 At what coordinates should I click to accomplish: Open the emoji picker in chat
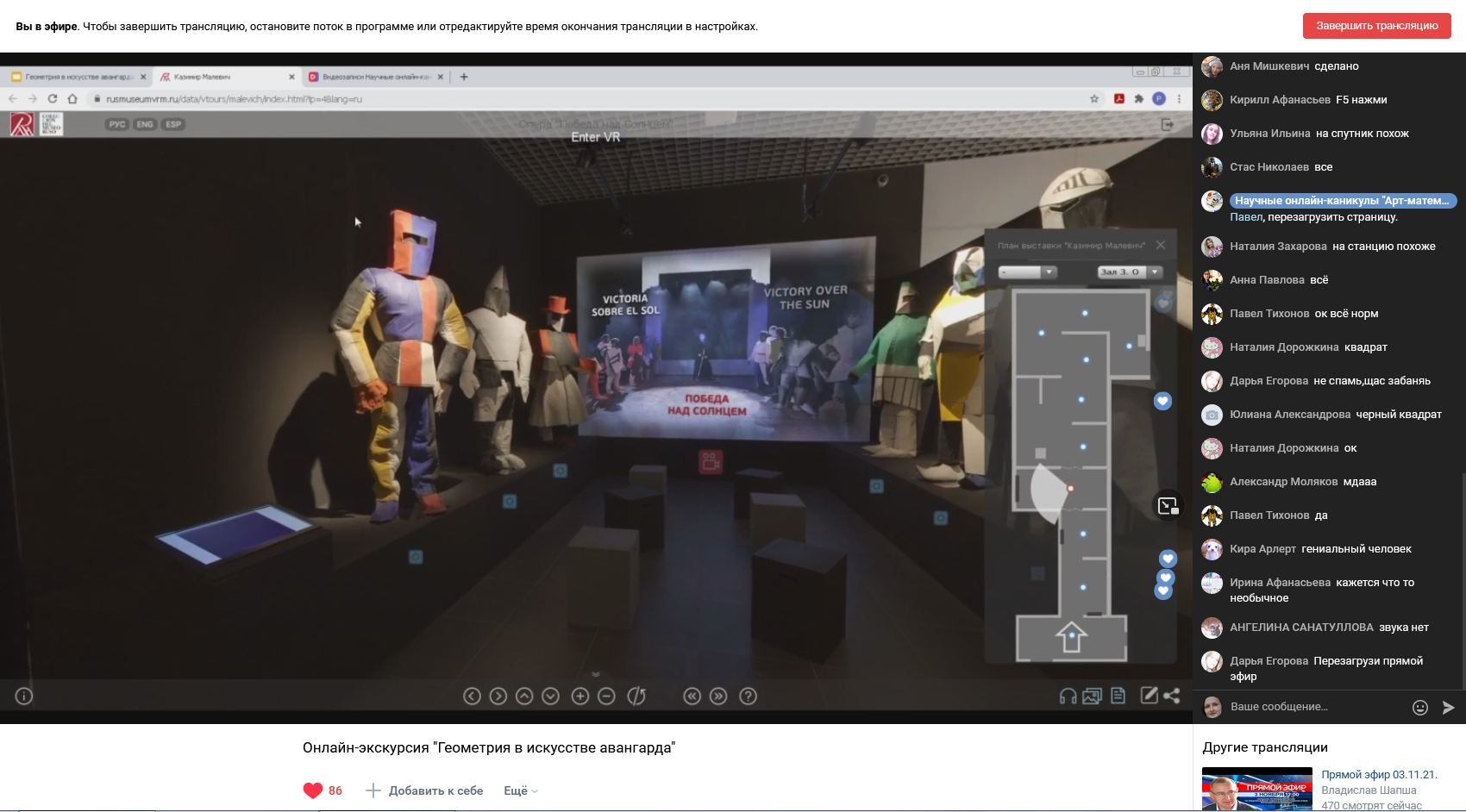click(x=1420, y=708)
